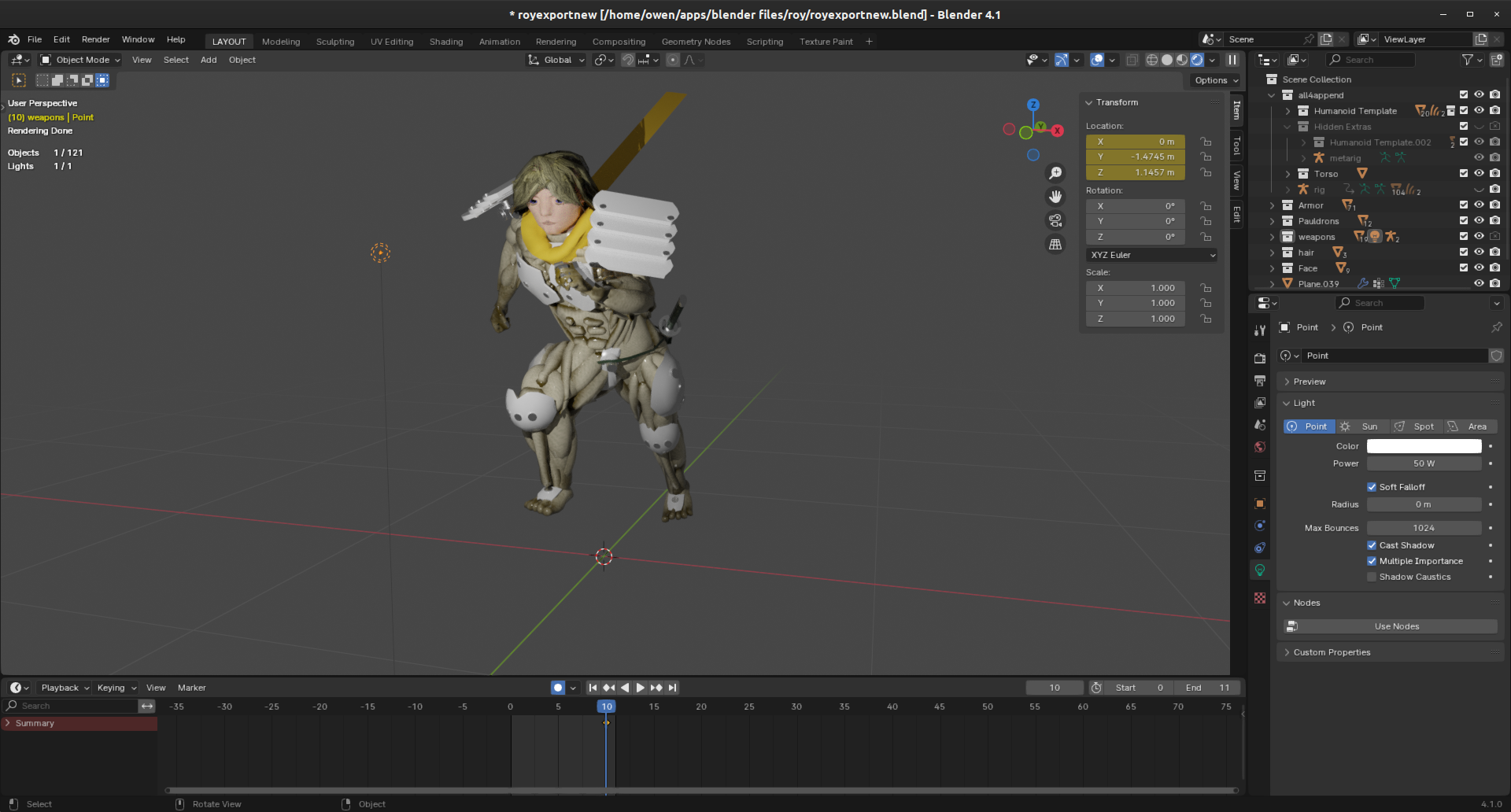The width and height of the screenshot is (1511, 812).
Task: Collapse the all4append collection
Action: click(x=1272, y=95)
